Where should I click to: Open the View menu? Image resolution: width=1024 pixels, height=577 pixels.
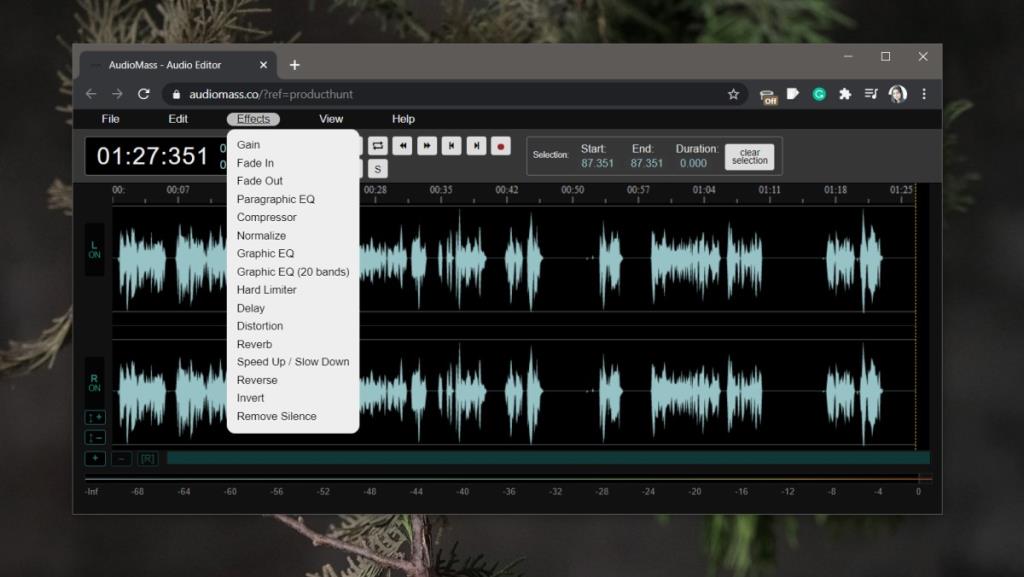pyautogui.click(x=331, y=119)
